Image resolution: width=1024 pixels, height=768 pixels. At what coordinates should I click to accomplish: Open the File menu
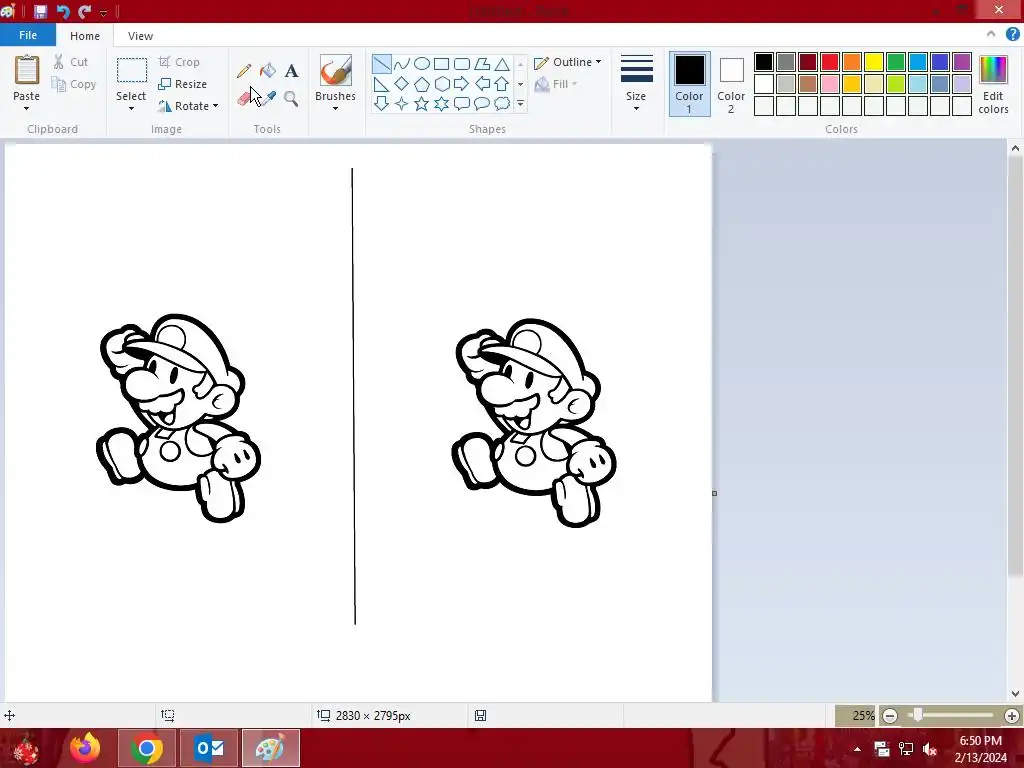(28, 35)
